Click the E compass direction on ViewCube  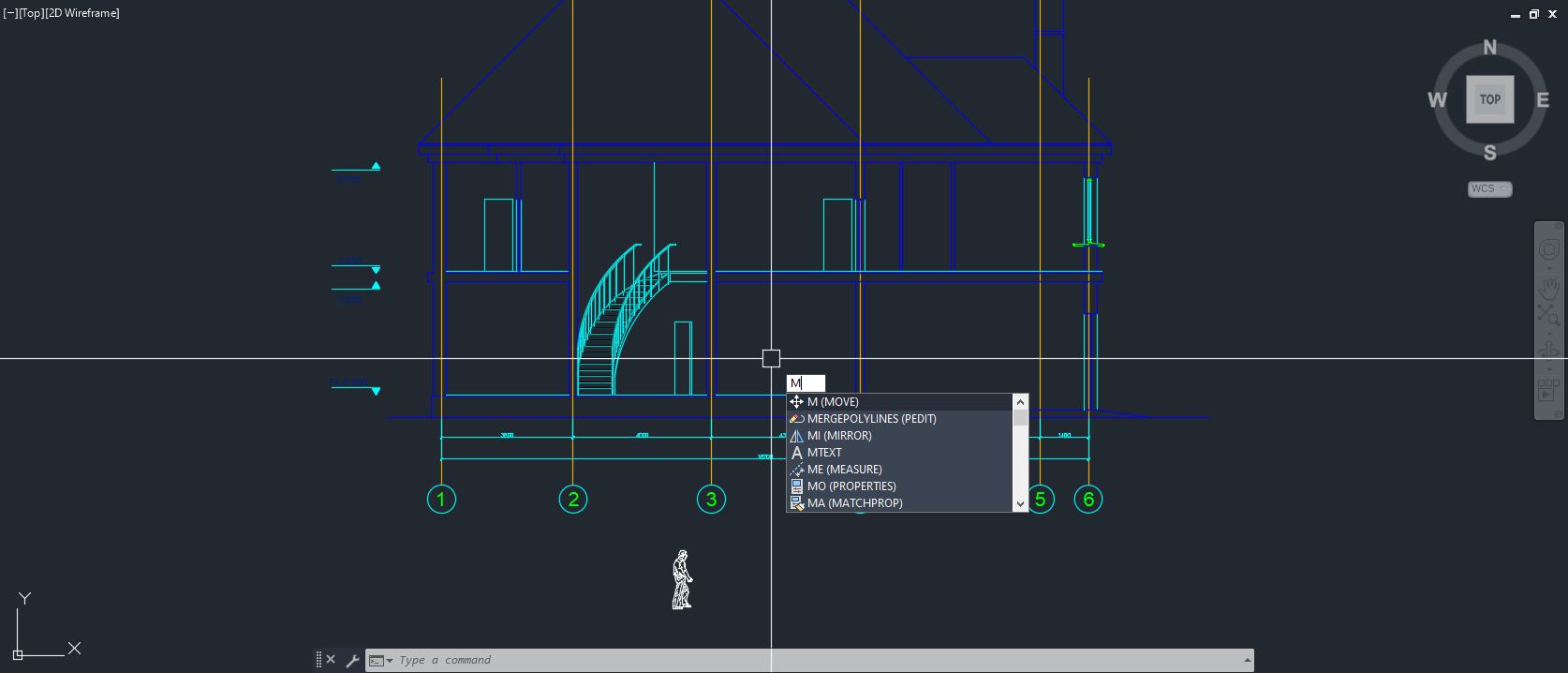click(1543, 100)
